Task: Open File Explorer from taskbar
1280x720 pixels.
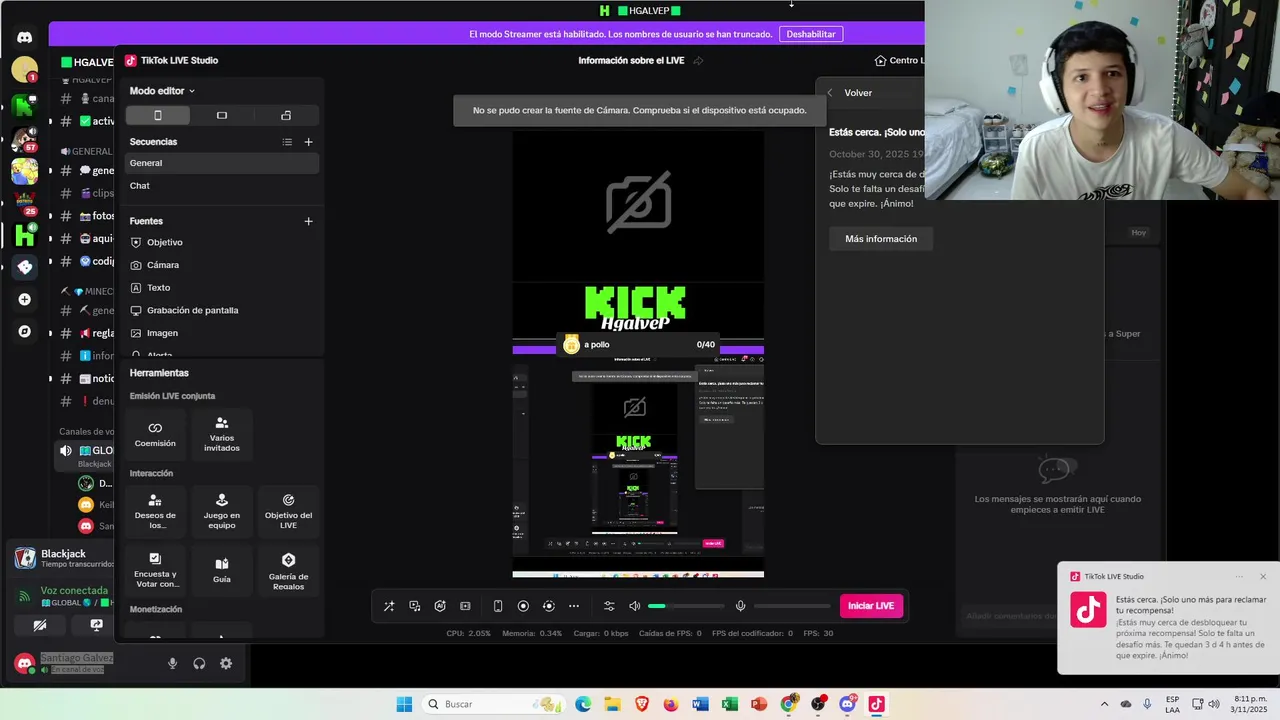Action: click(612, 704)
